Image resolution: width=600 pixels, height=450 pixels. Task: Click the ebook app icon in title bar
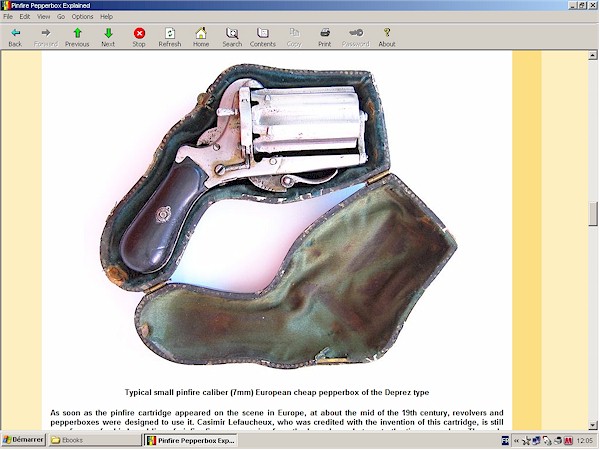(6, 5)
